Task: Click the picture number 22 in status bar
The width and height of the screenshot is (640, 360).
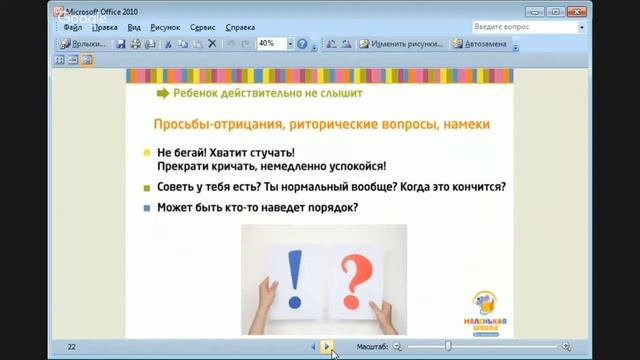Action: click(71, 347)
